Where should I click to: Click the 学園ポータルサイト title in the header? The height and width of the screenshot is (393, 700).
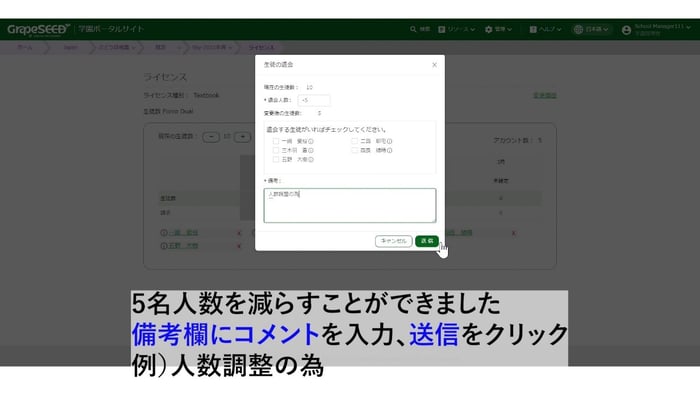(x=111, y=29)
